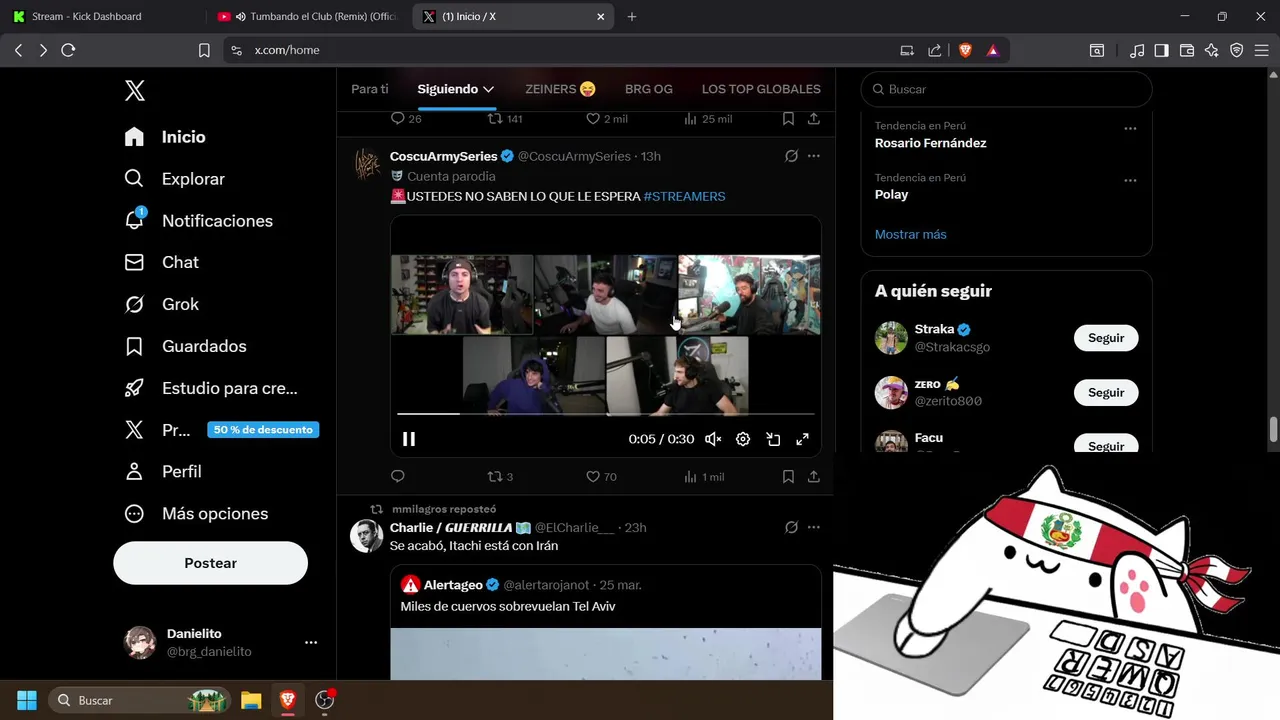Open Danielito account options ellipsis

(311, 643)
